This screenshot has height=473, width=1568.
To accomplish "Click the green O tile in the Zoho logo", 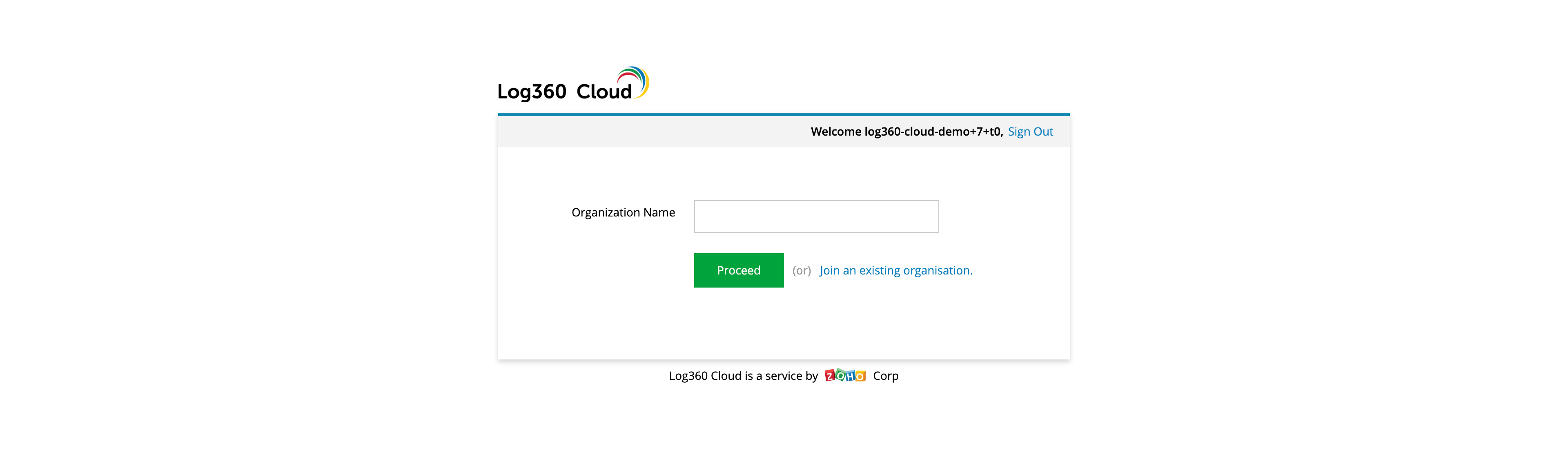I will [841, 376].
